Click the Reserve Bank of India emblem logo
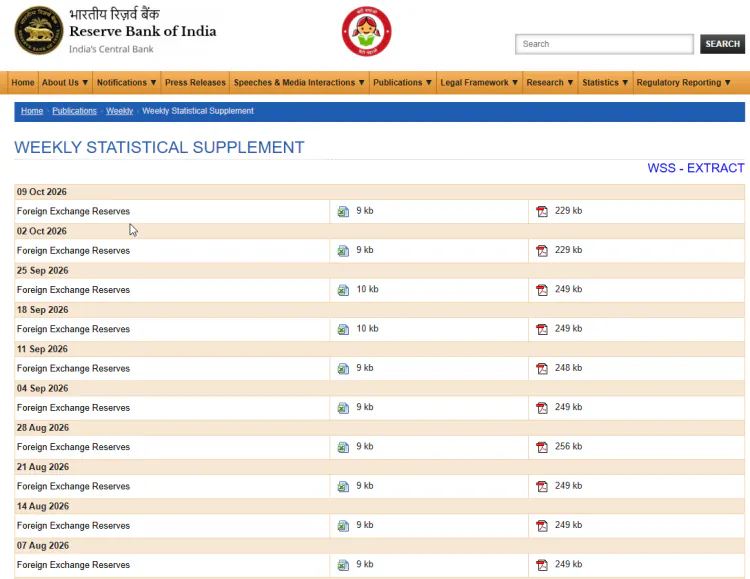Viewport: 750px width, 579px height. (38, 30)
